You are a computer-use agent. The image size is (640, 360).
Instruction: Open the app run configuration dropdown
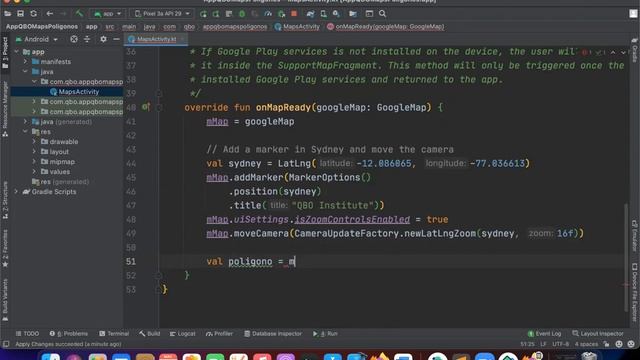(x=107, y=14)
